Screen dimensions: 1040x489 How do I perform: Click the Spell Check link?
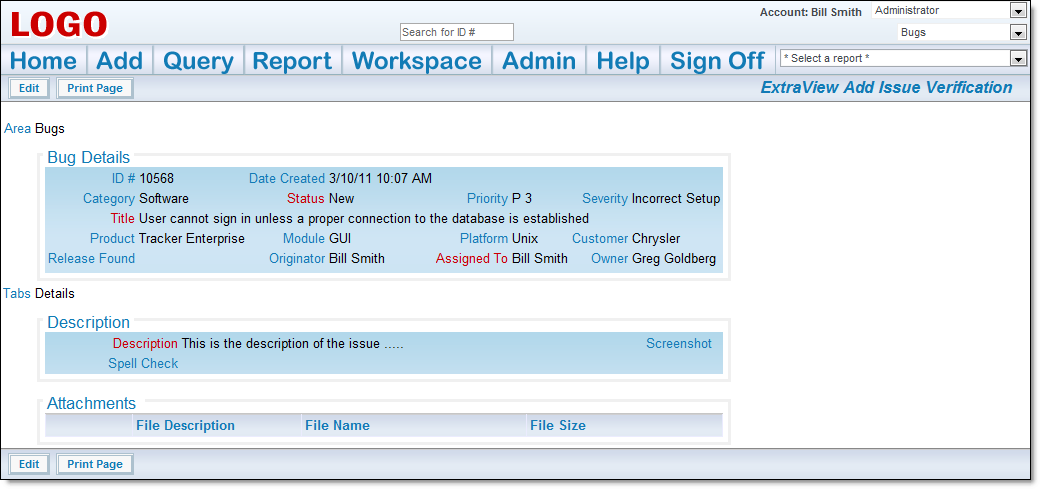point(143,364)
